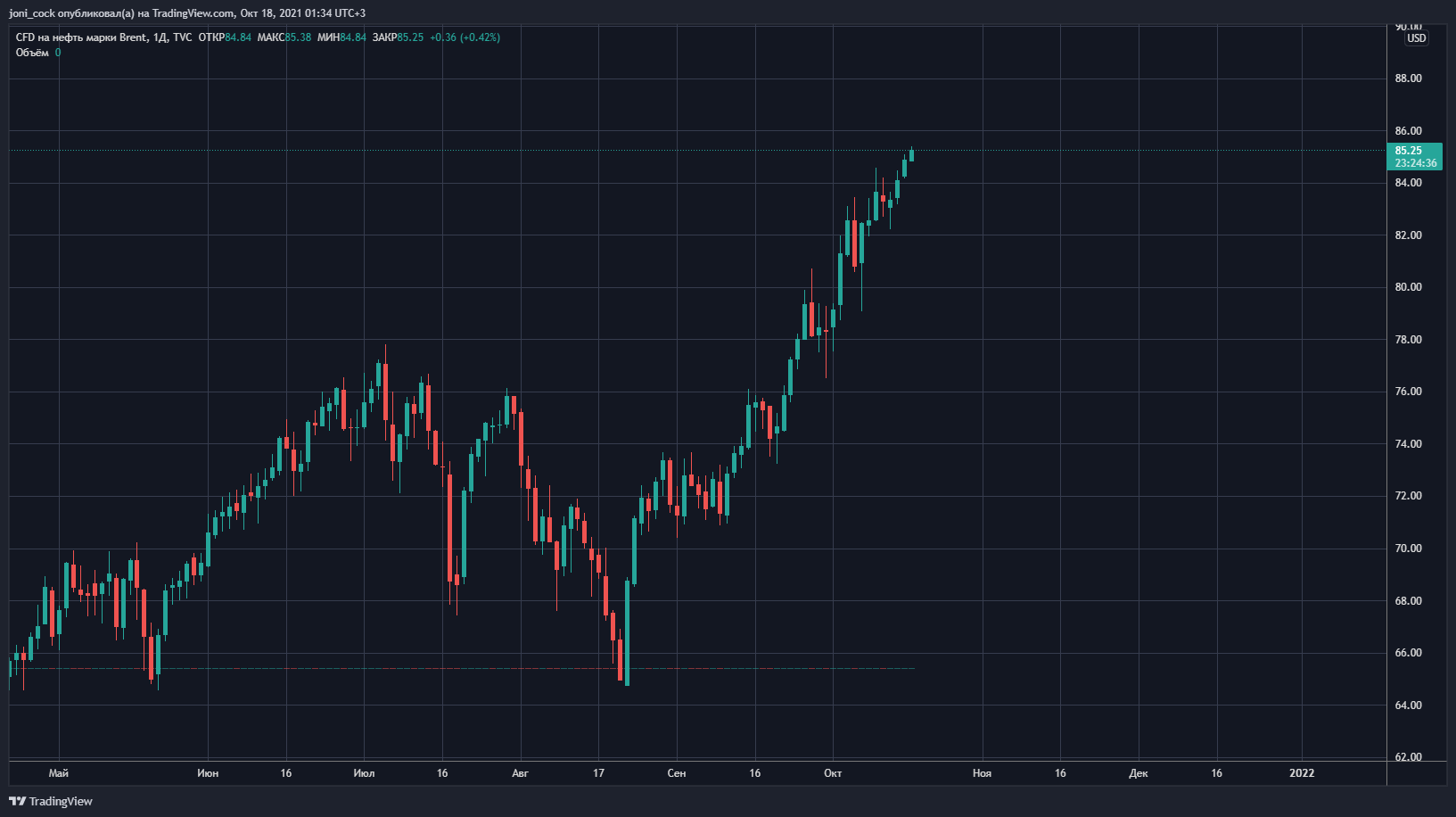Click the Май label on time axis
1456x817 pixels.
(59, 773)
